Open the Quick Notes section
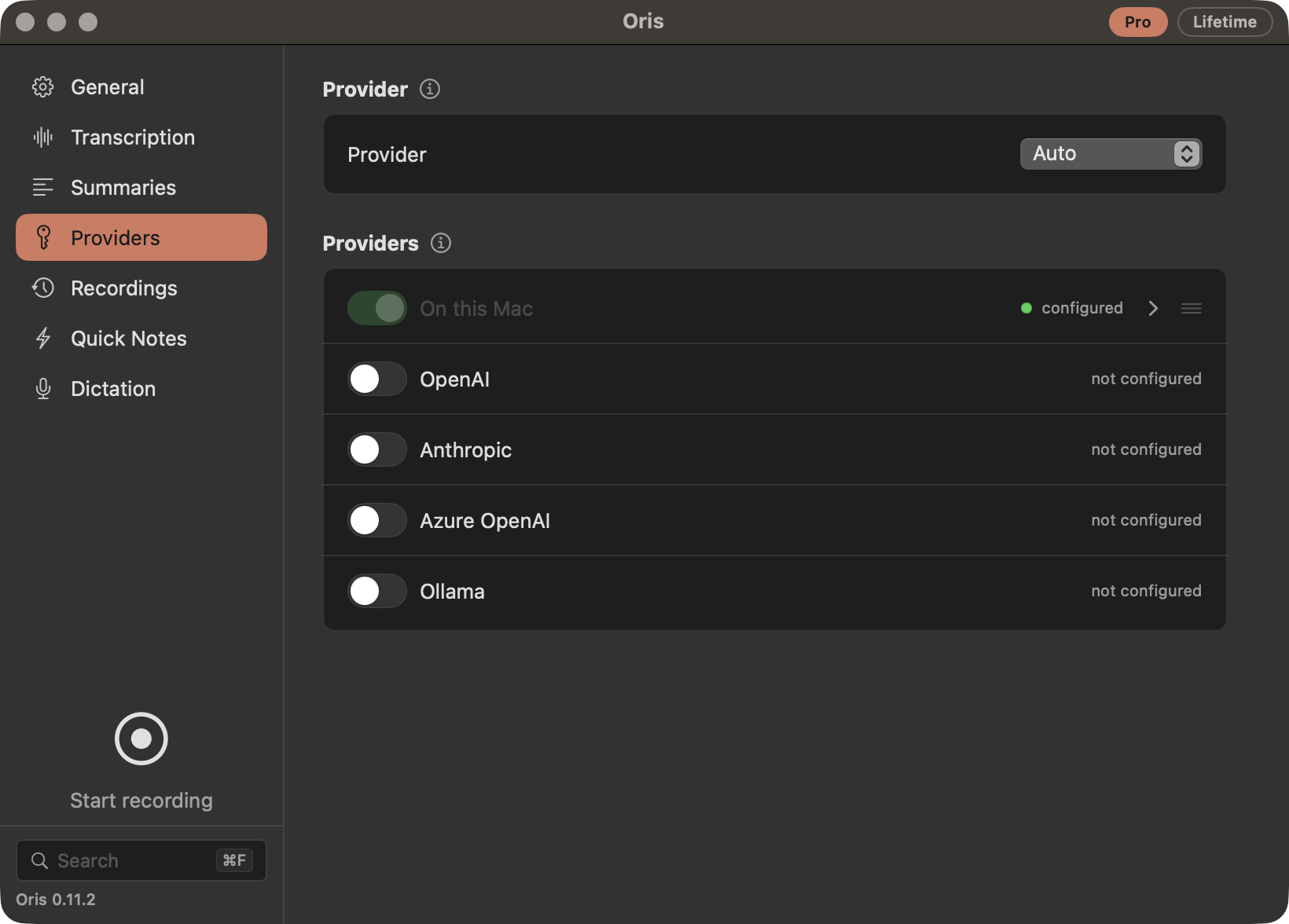The width and height of the screenshot is (1289, 924). (141, 339)
